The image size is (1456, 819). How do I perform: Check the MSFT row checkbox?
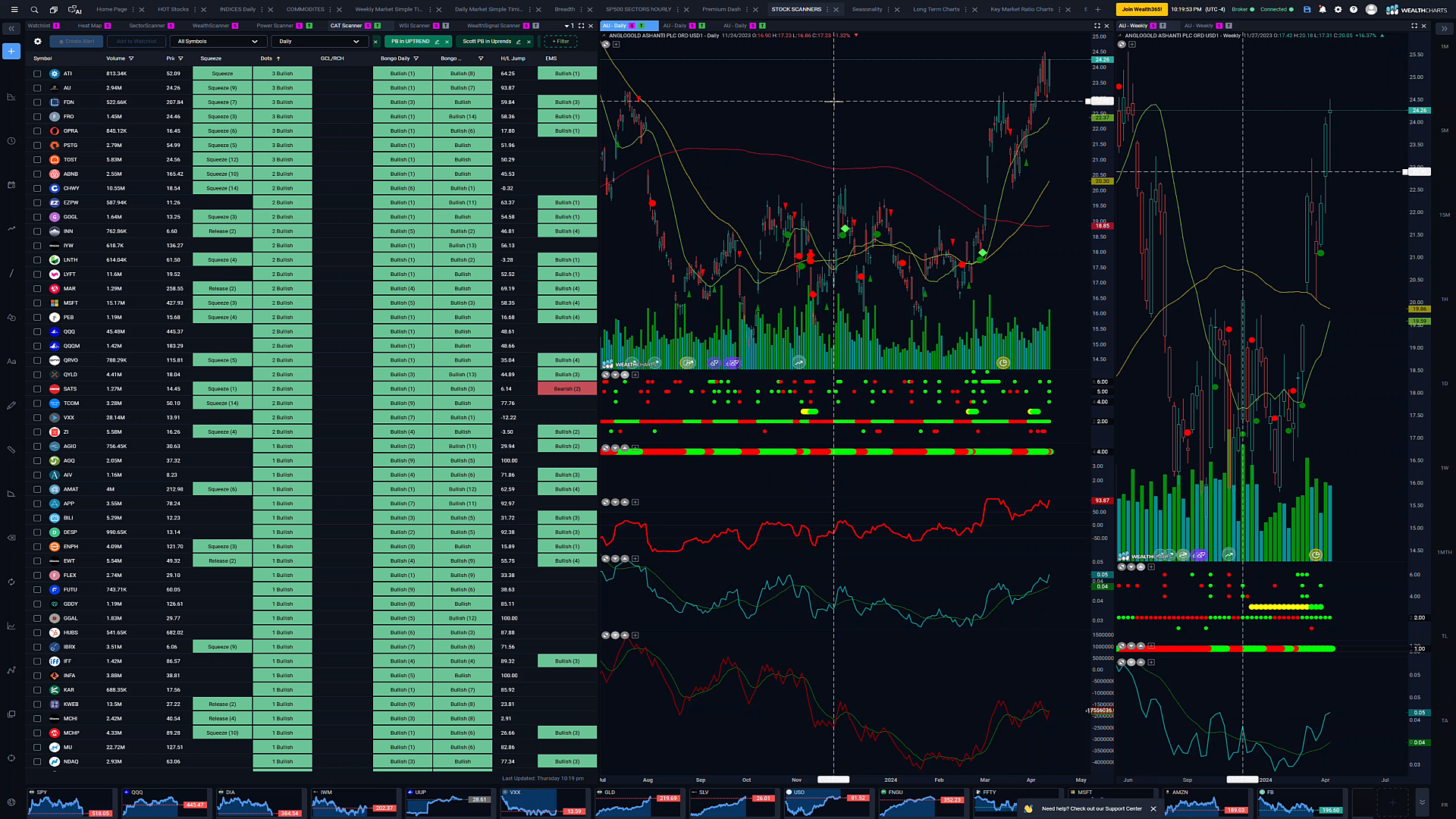click(x=37, y=303)
